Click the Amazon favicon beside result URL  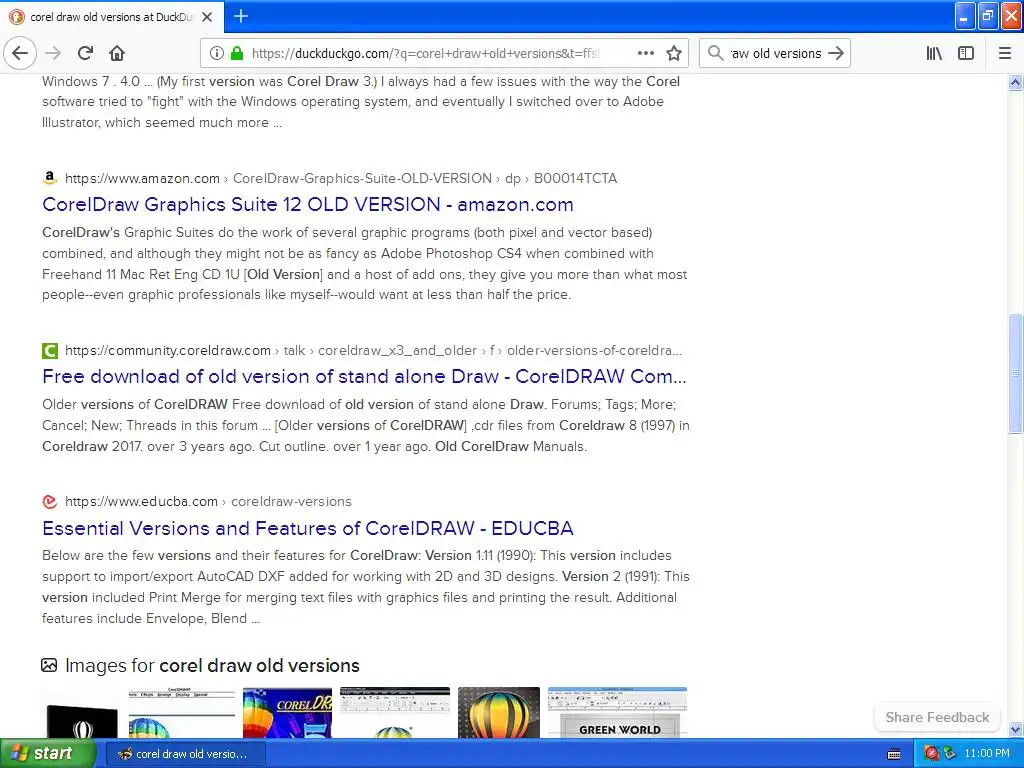pyautogui.click(x=50, y=178)
